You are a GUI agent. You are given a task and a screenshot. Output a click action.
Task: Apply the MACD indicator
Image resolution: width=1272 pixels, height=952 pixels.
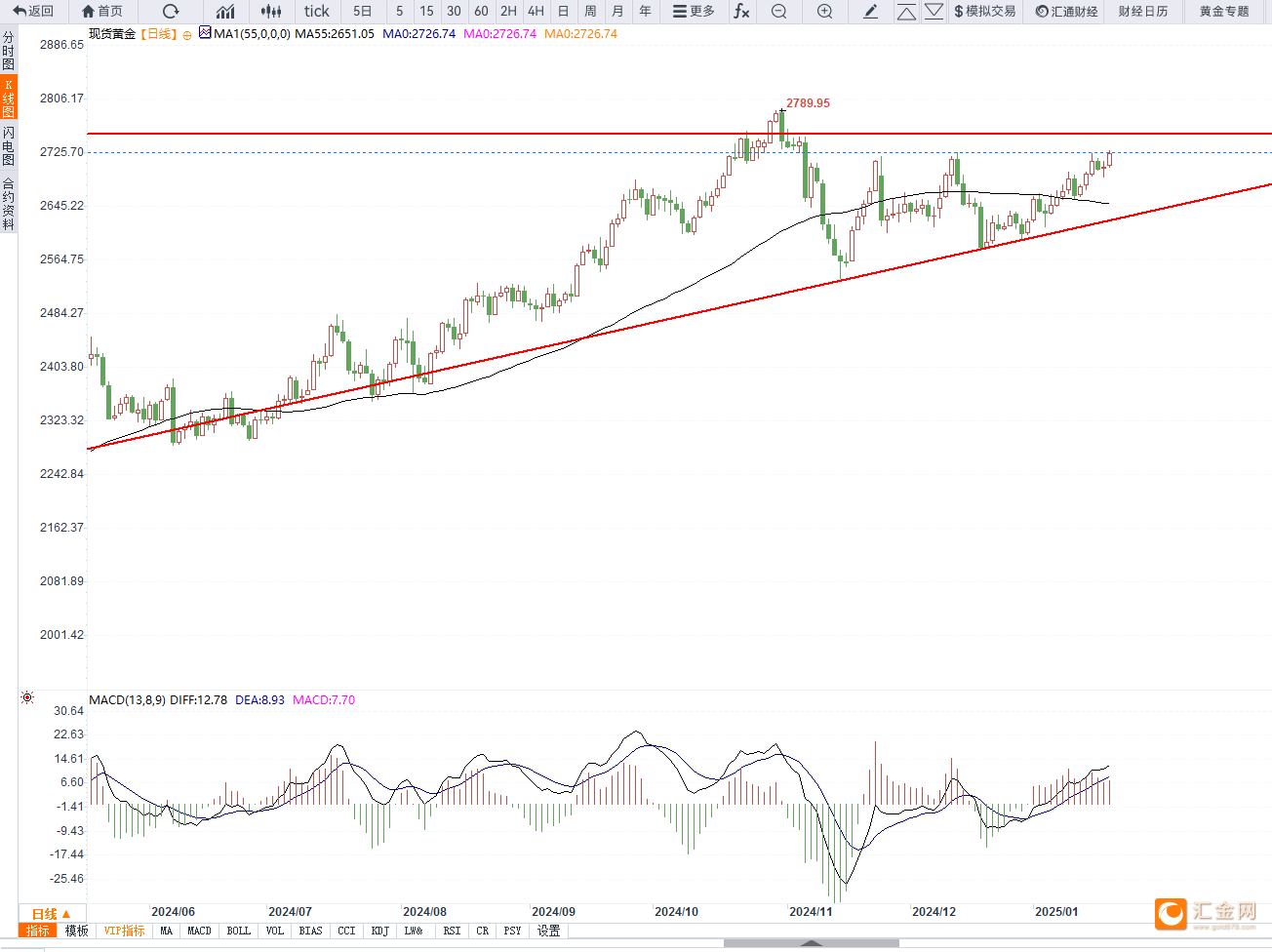pyautogui.click(x=199, y=931)
